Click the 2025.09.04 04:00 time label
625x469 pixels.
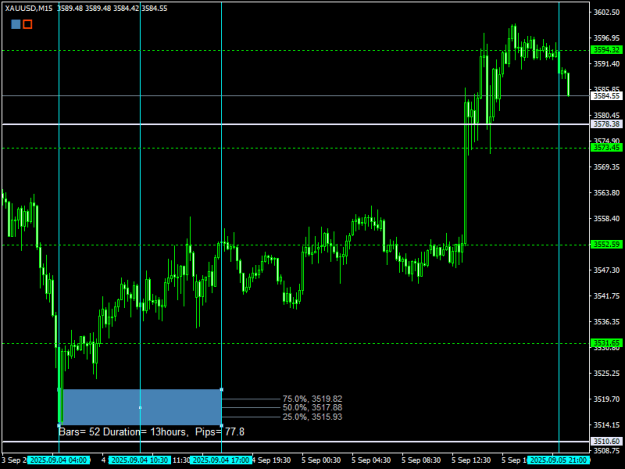tap(59, 460)
